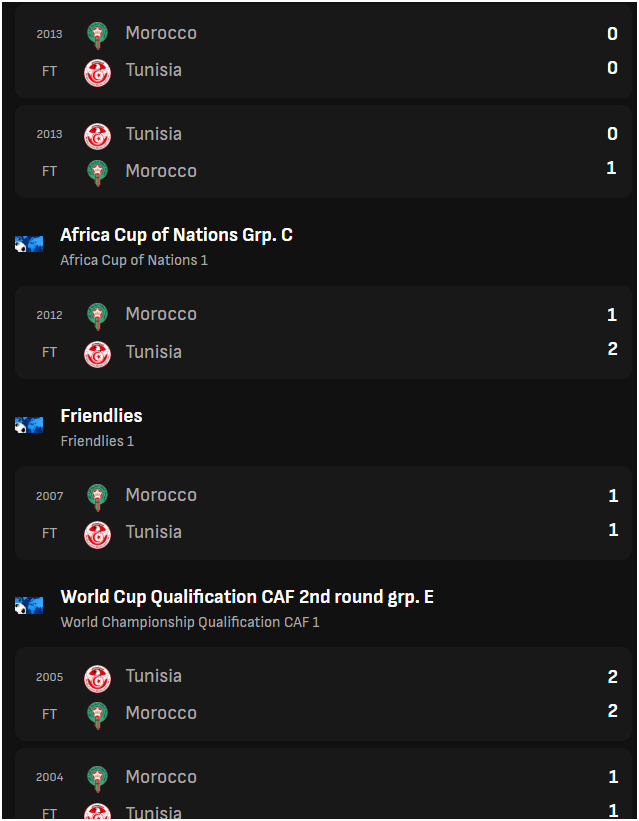Click Friendlies competition globe icon
The image size is (639, 821).
(x=29, y=425)
